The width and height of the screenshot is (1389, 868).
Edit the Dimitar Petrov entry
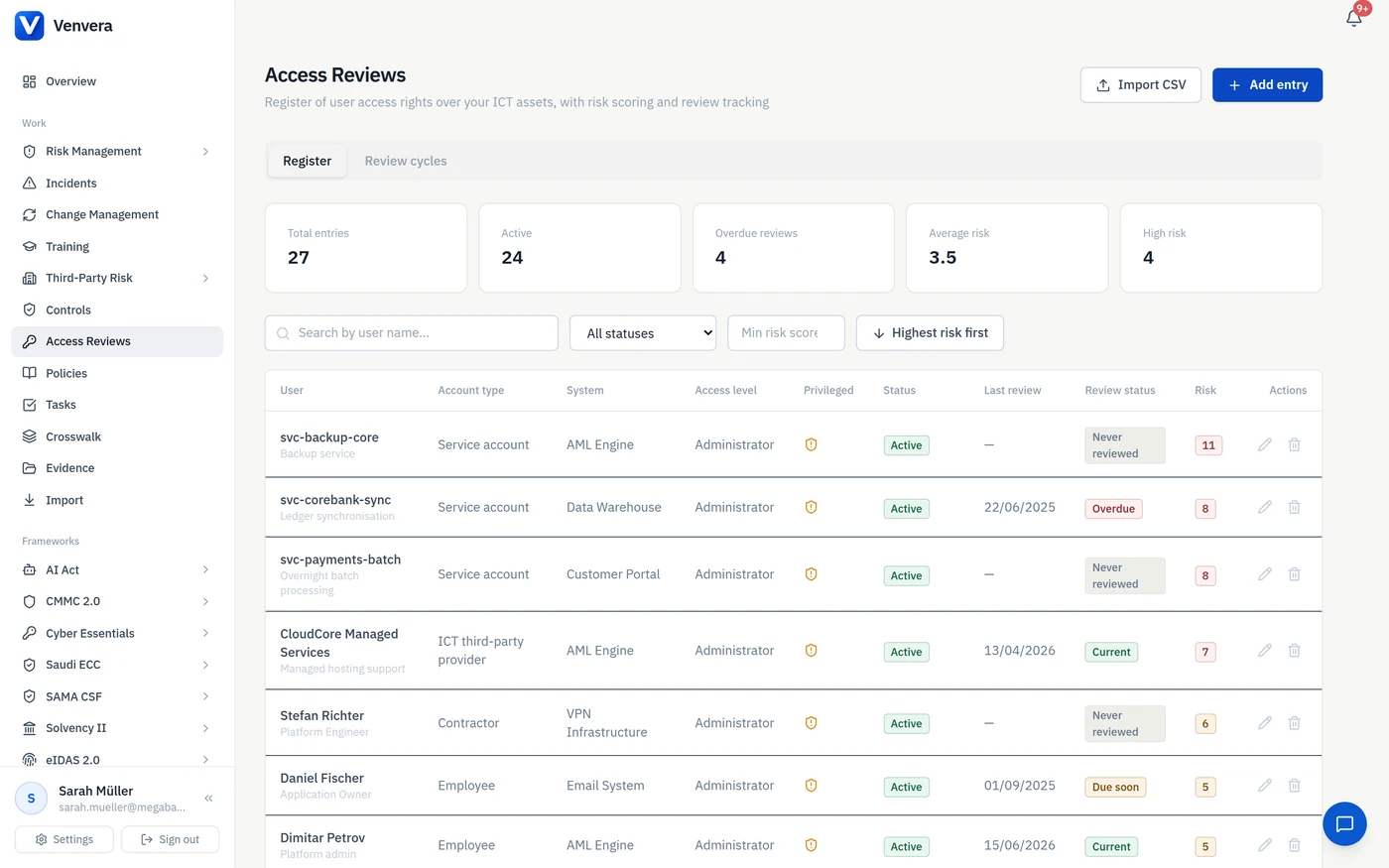(x=1265, y=845)
